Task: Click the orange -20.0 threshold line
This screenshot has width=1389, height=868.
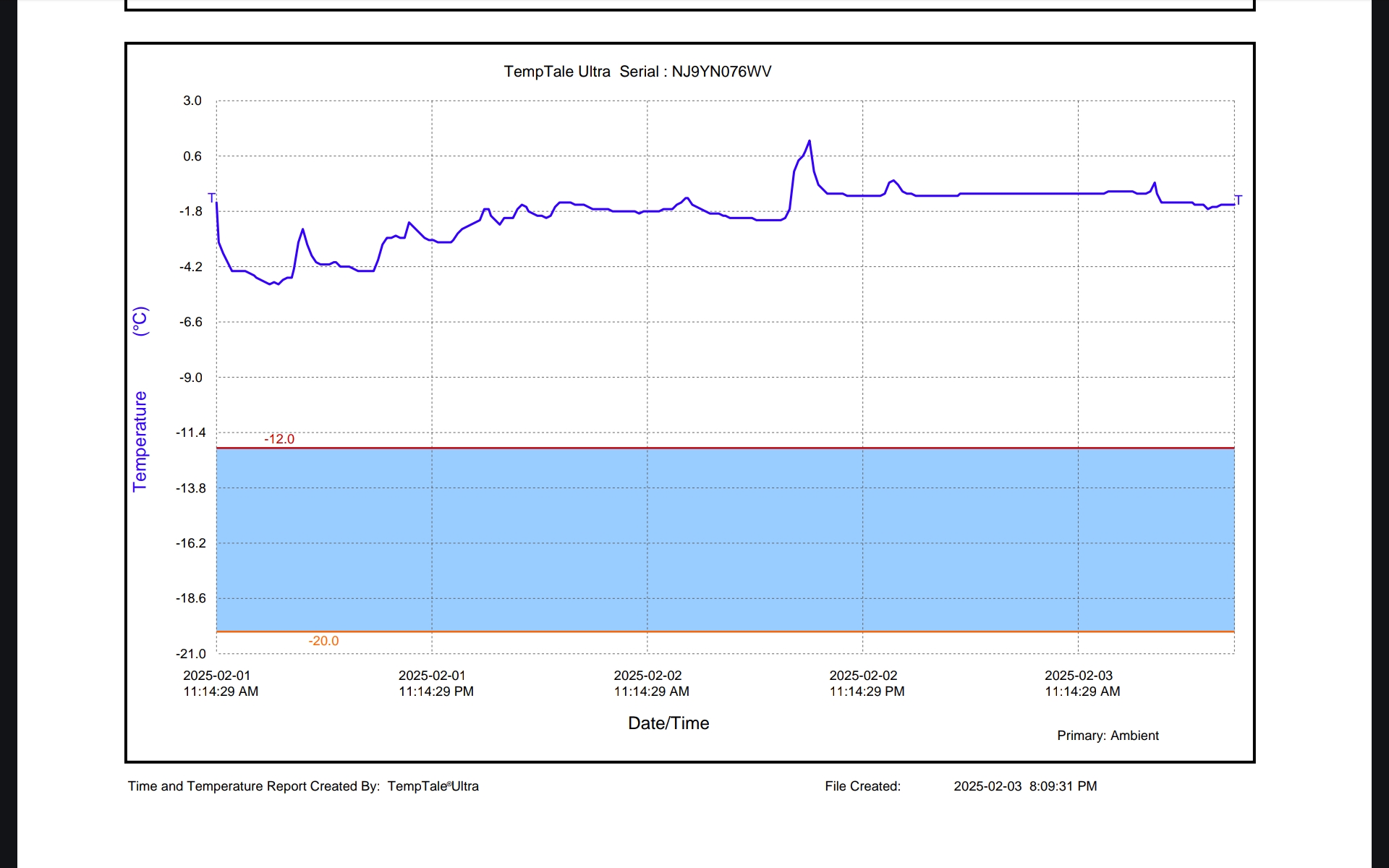Action: (725, 631)
